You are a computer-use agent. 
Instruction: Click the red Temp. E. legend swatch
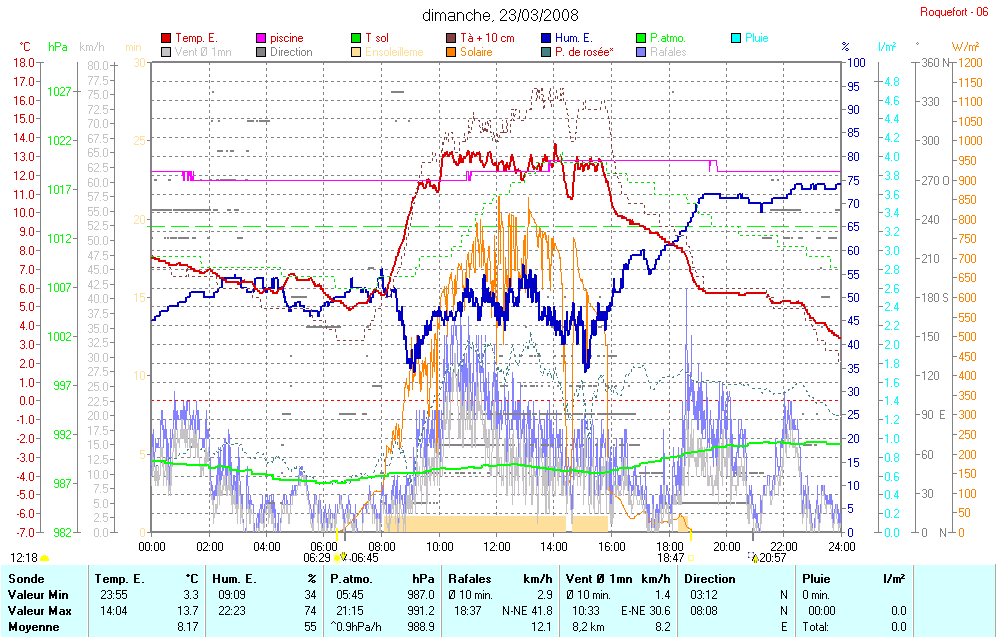(x=166, y=38)
